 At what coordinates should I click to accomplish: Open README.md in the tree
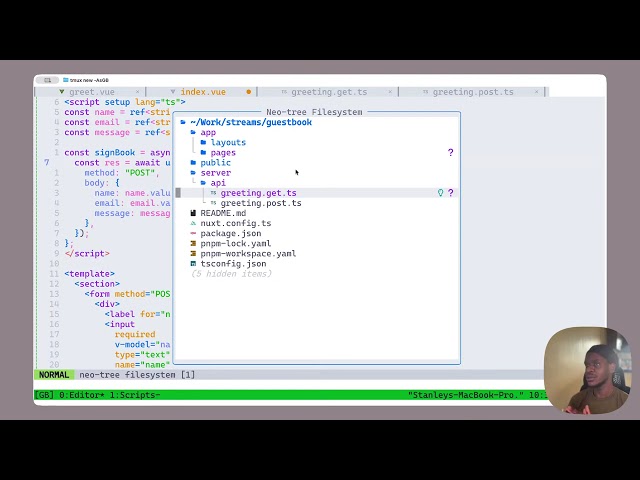pos(223,213)
